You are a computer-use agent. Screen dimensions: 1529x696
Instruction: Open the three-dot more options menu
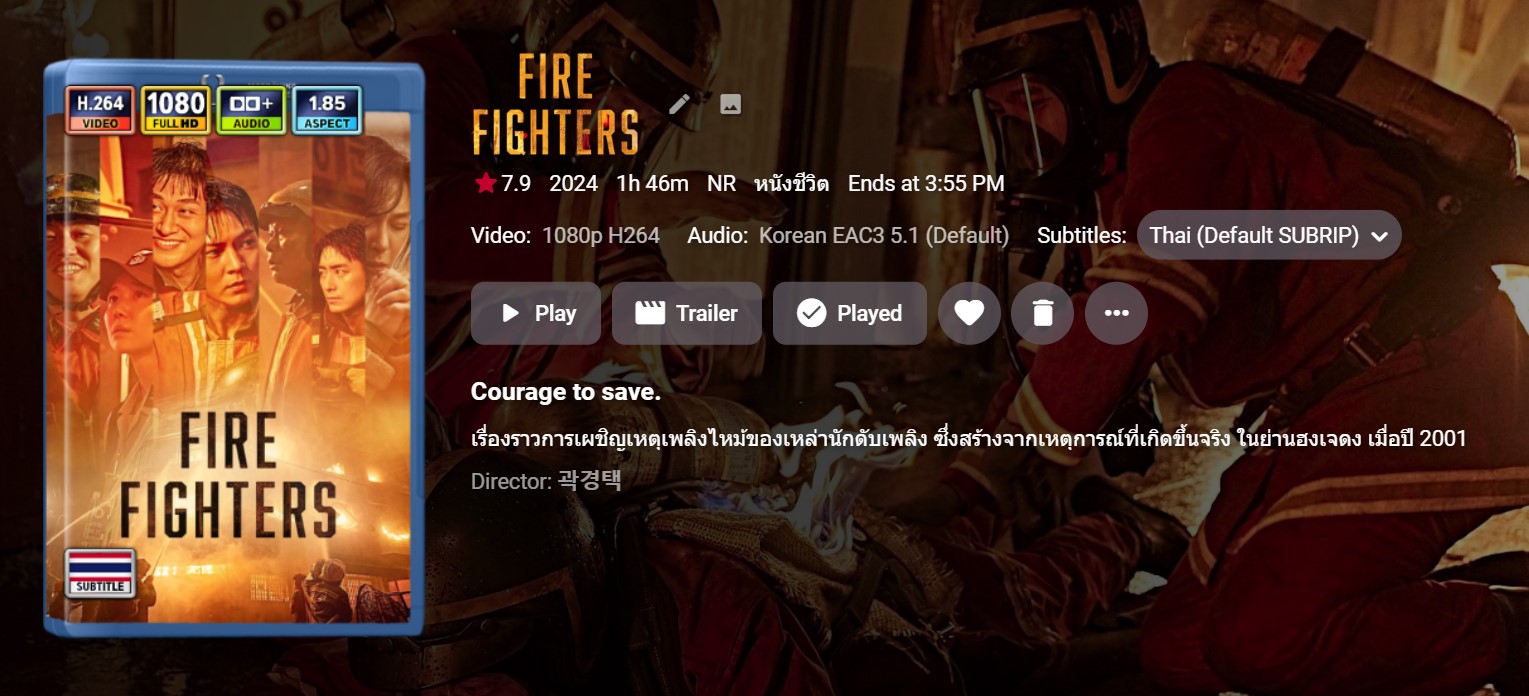(1116, 313)
